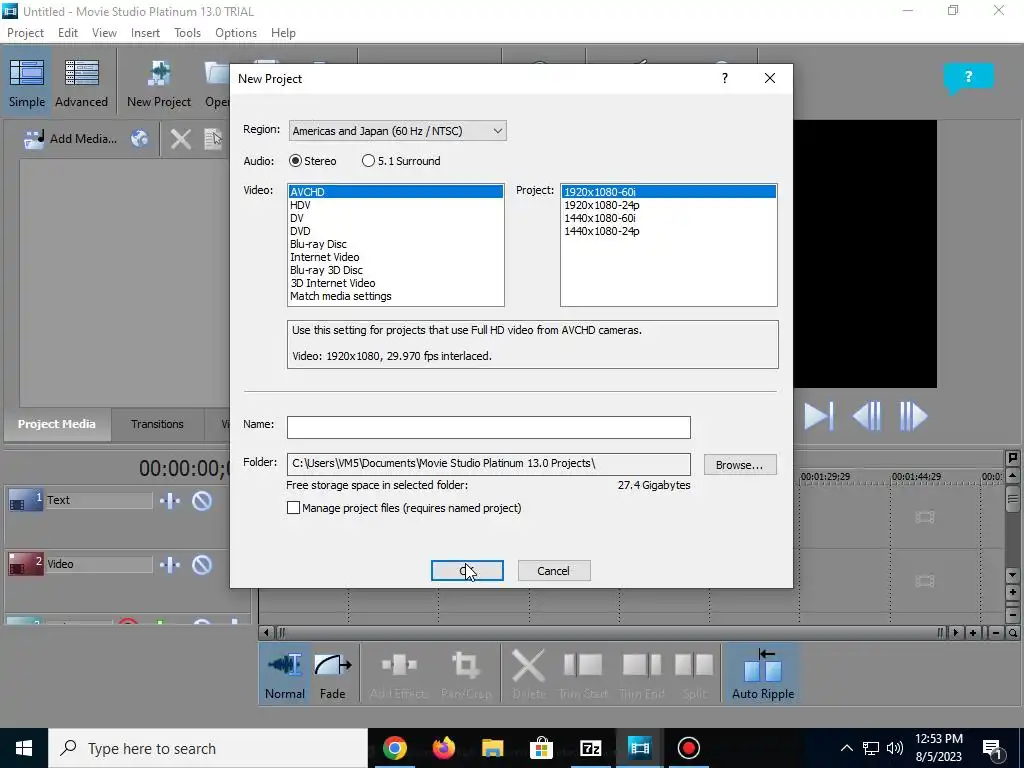Image resolution: width=1024 pixels, height=768 pixels.
Task: Select Blu-ray 3D Disc video type
Action: [396, 270]
